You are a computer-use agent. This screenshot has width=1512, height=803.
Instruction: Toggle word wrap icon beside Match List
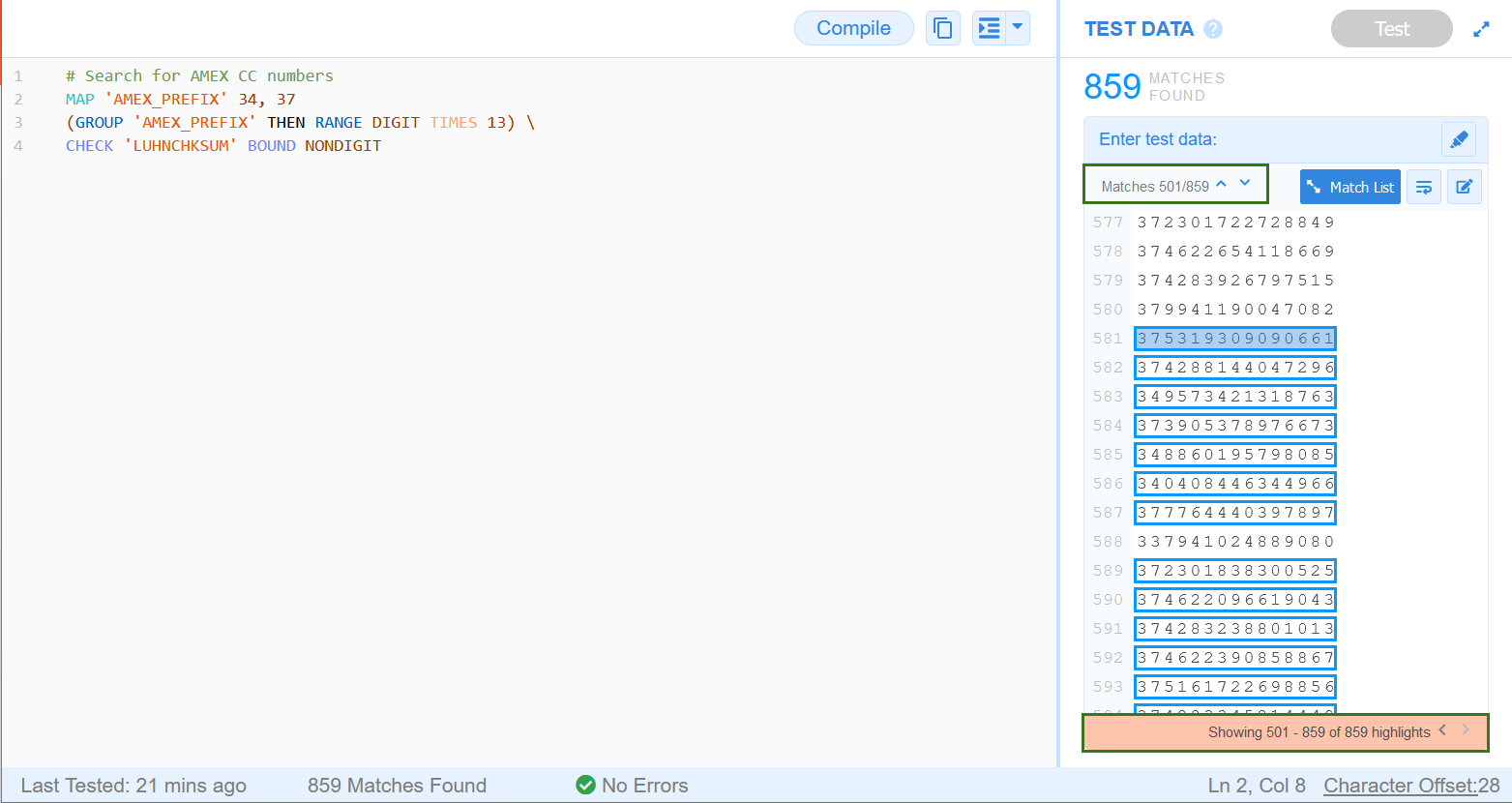point(1424,187)
